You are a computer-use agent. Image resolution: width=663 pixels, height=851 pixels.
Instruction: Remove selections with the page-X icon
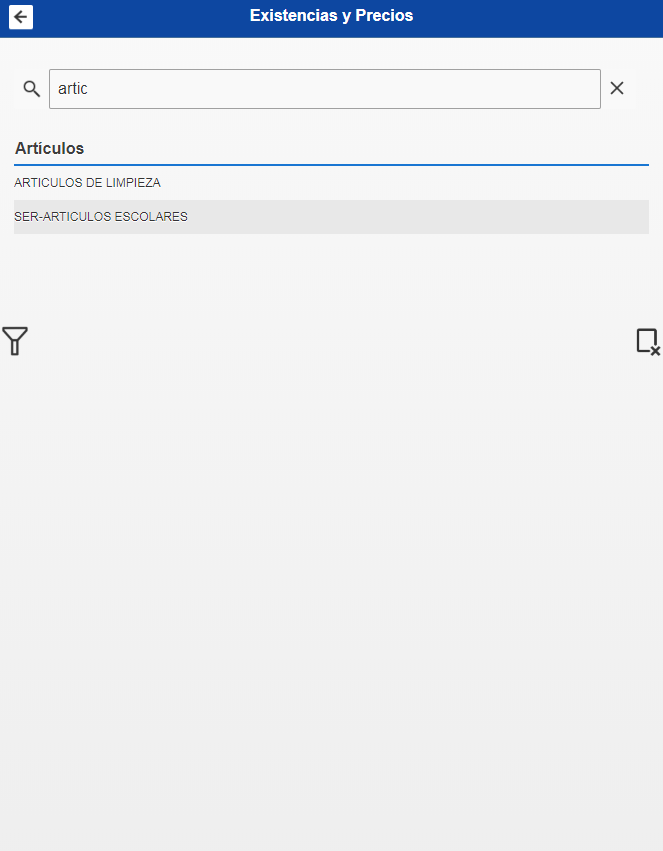pos(648,342)
